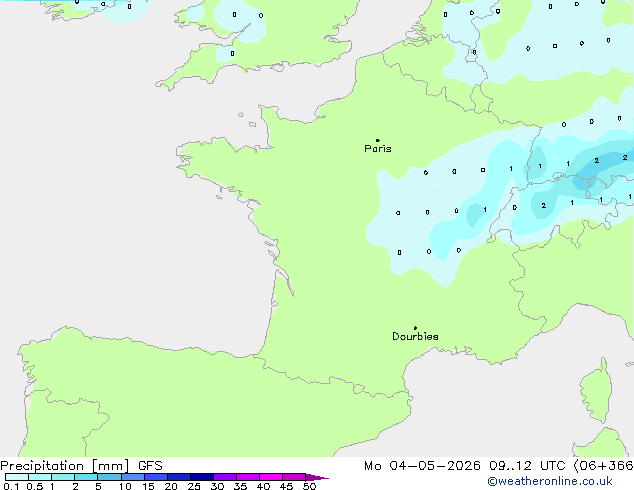The height and width of the screenshot is (490, 634).
Task: Select the 25–30 mm legend swatch
Action: click(202, 477)
